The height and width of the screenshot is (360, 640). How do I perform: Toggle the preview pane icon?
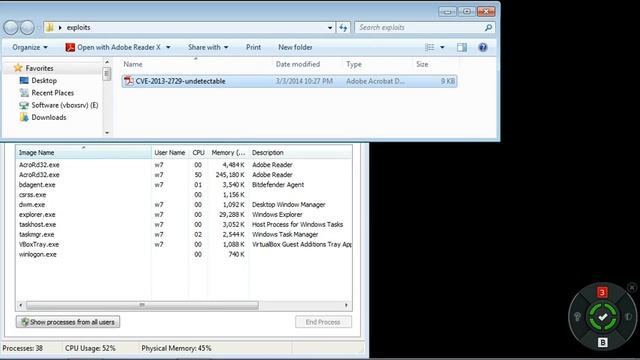(x=462, y=47)
